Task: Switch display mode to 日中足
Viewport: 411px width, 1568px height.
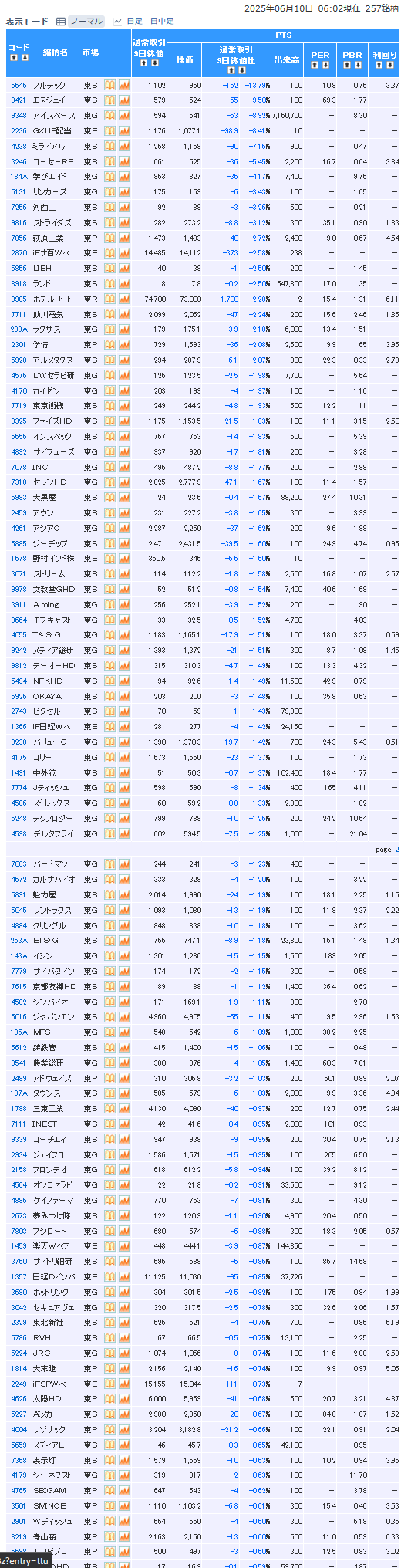Action: (x=162, y=22)
